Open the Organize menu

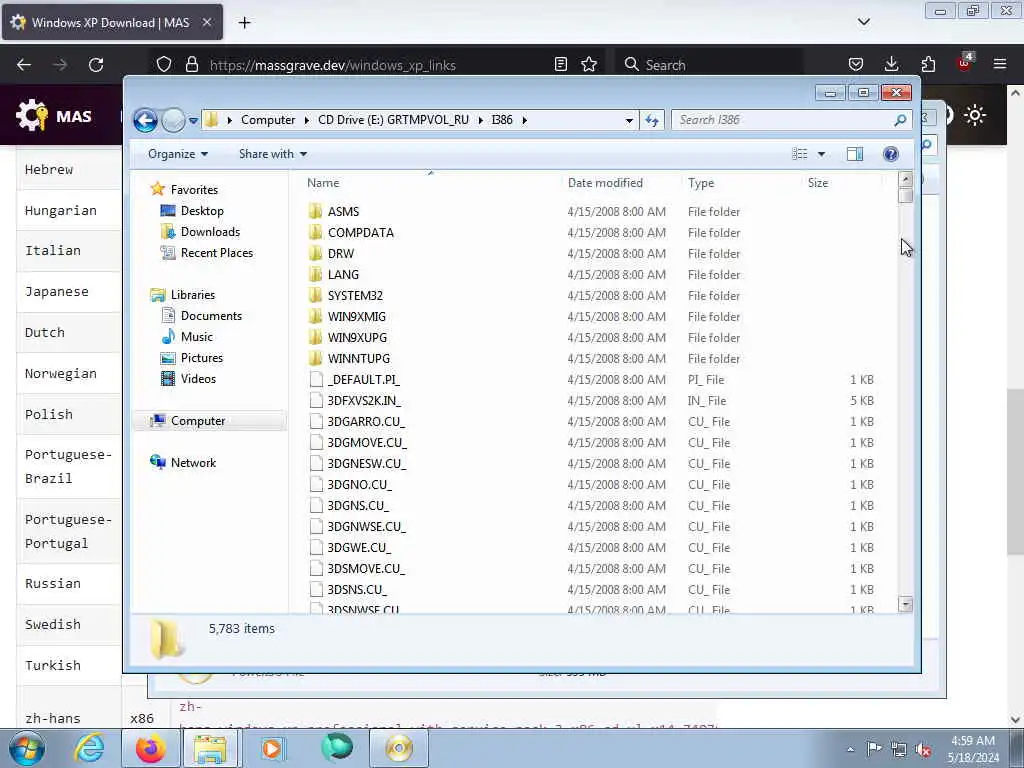coord(178,154)
